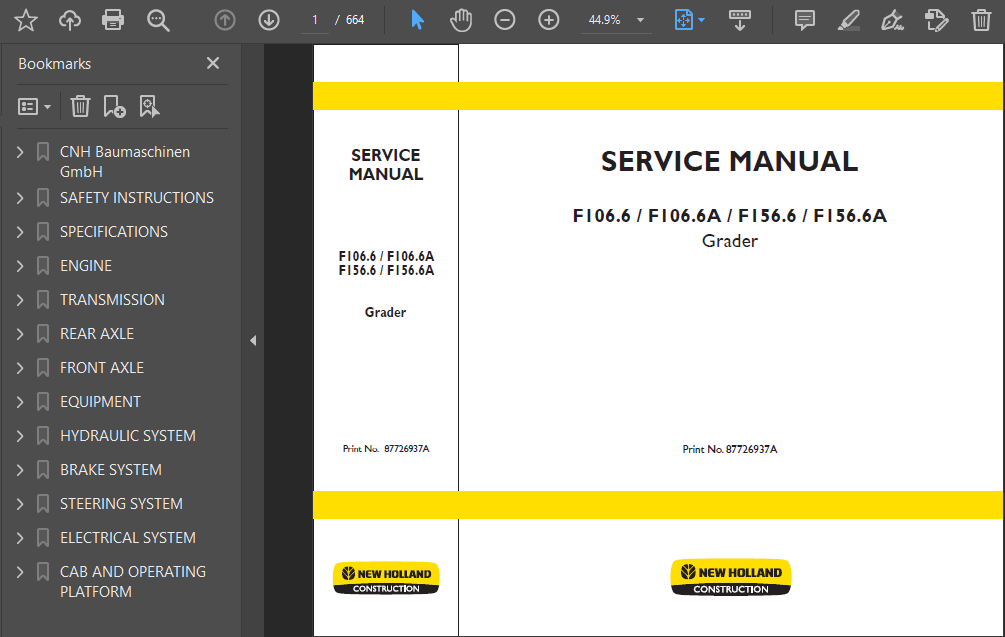Viewport: 1005px width, 637px height.
Task: Expand the STEERING SYSTEM bookmark
Action: [x=20, y=504]
